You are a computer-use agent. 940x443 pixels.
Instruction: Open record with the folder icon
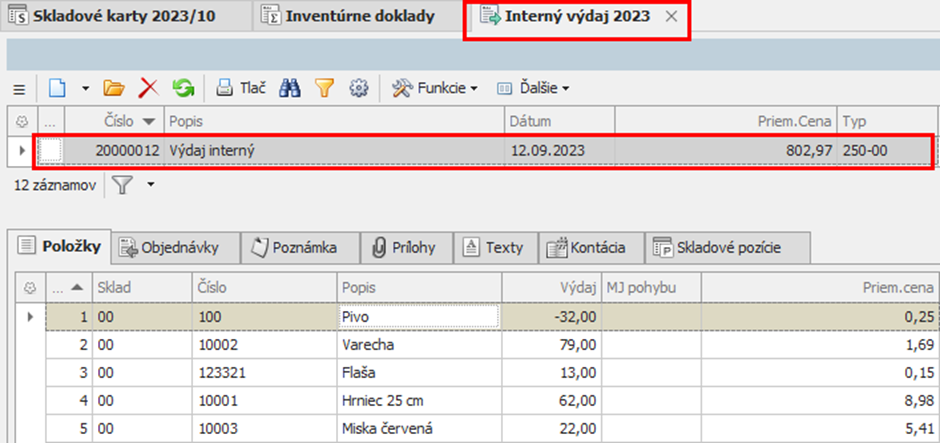pos(113,88)
